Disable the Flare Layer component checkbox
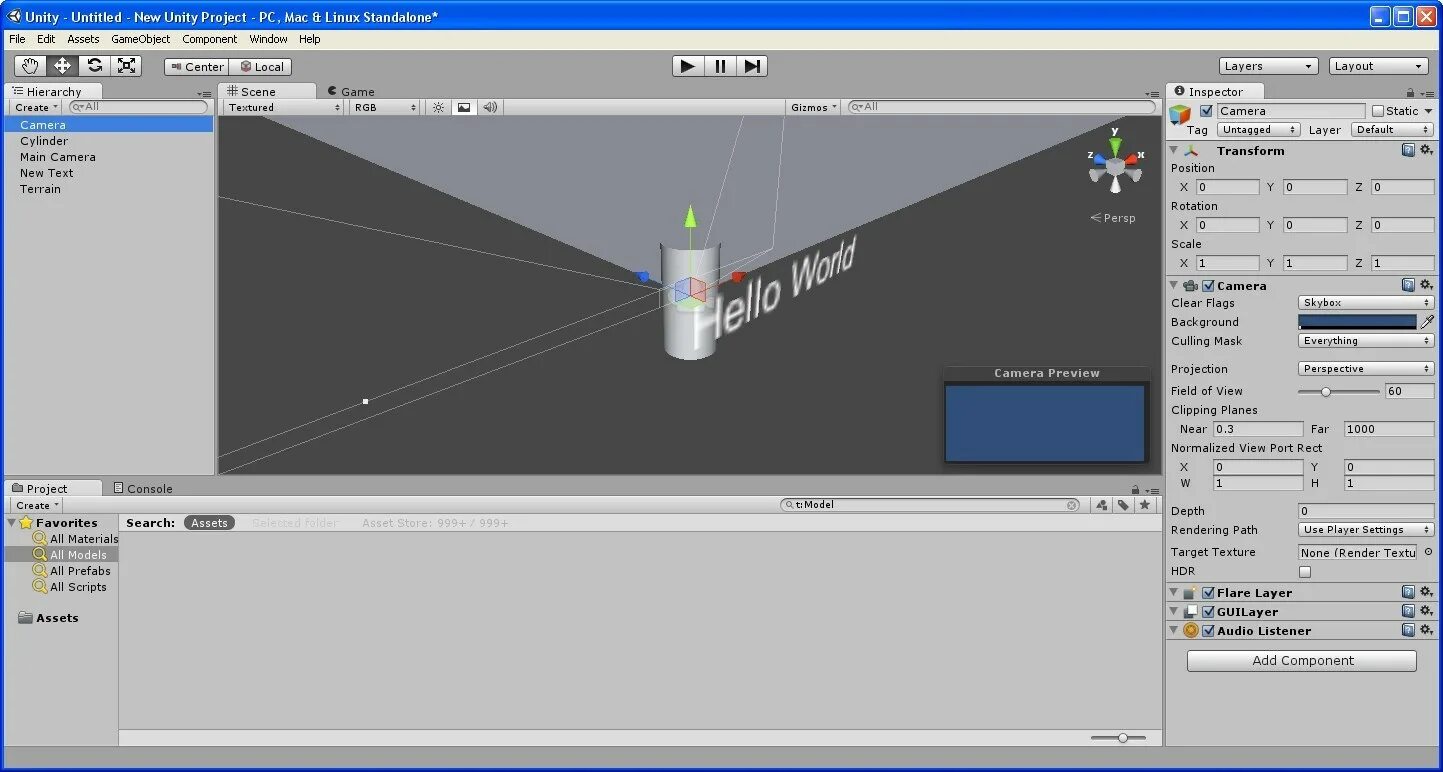 click(x=1208, y=593)
